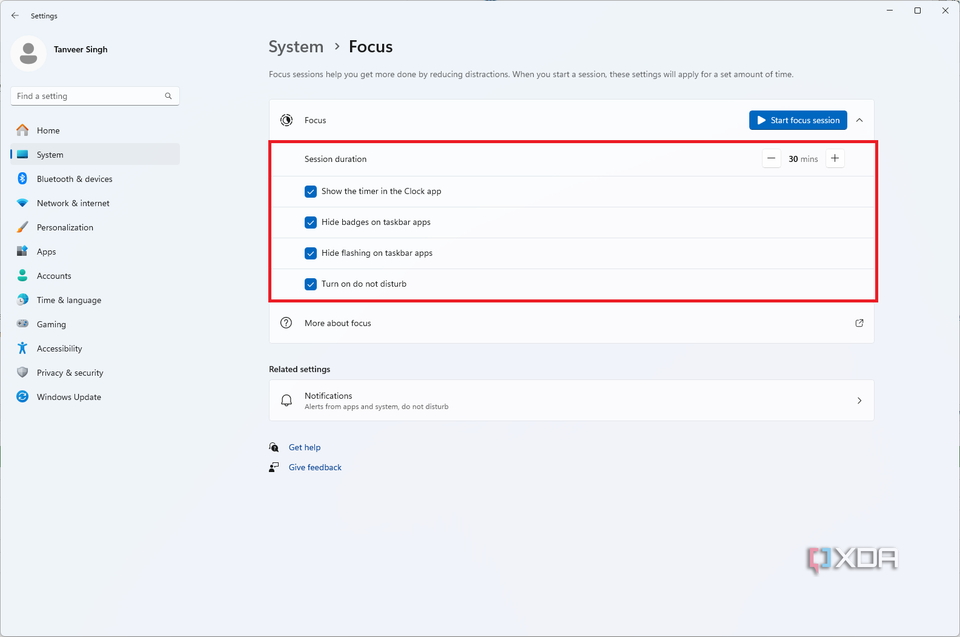The height and width of the screenshot is (637, 960).
Task: Click the Tanveer Singh profile avatar
Action: pyautogui.click(x=28, y=53)
